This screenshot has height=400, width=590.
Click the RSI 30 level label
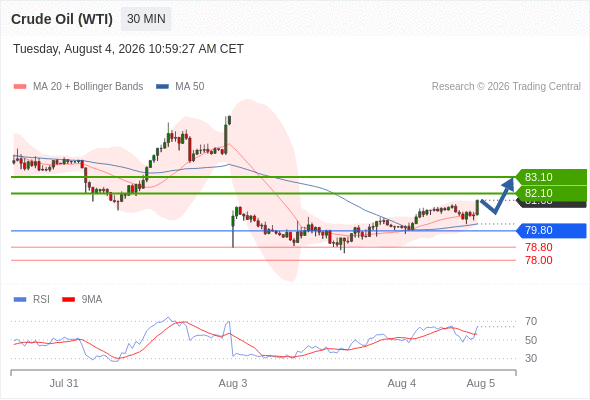pos(531,358)
